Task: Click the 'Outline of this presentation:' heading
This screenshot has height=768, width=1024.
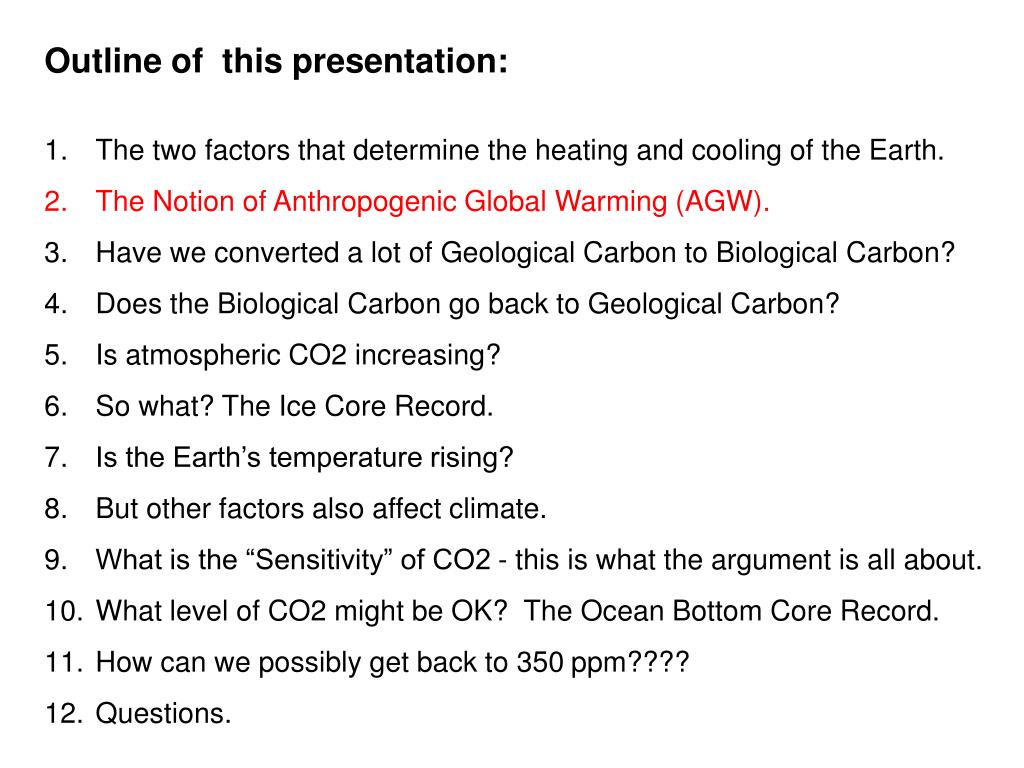Action: (x=276, y=61)
